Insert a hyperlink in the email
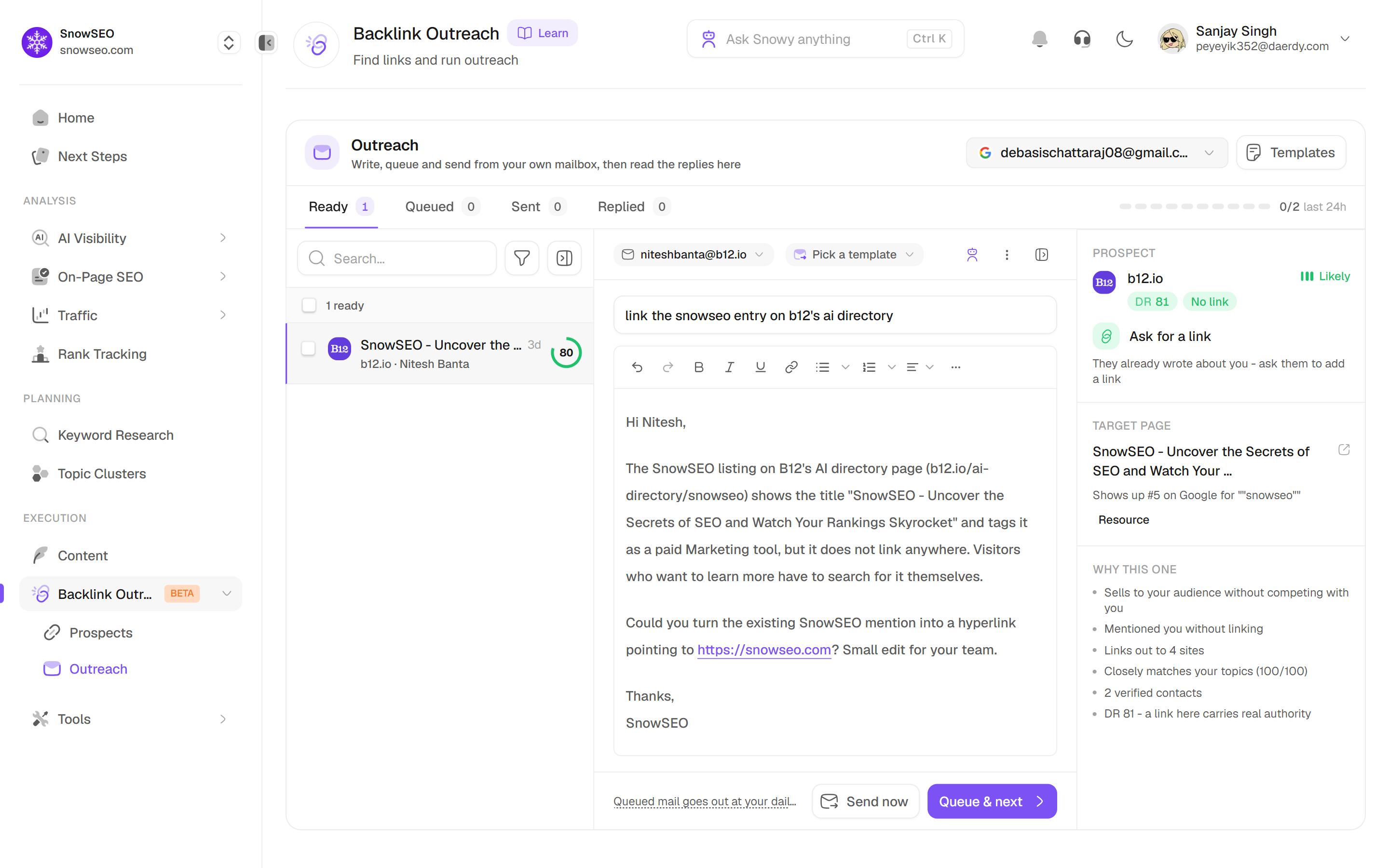The height and width of the screenshot is (868, 1389). point(791,367)
